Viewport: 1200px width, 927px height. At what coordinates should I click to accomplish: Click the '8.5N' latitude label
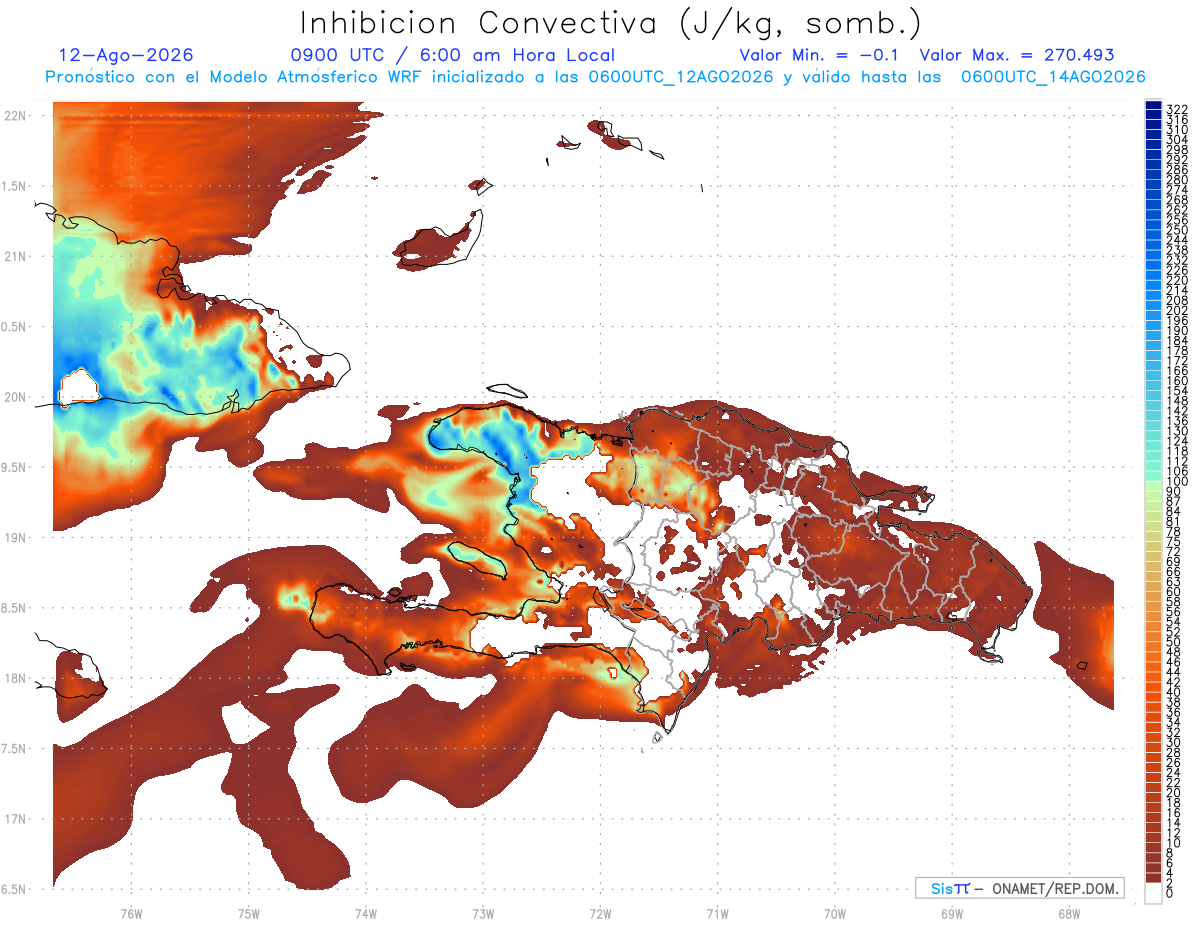[x=15, y=608]
